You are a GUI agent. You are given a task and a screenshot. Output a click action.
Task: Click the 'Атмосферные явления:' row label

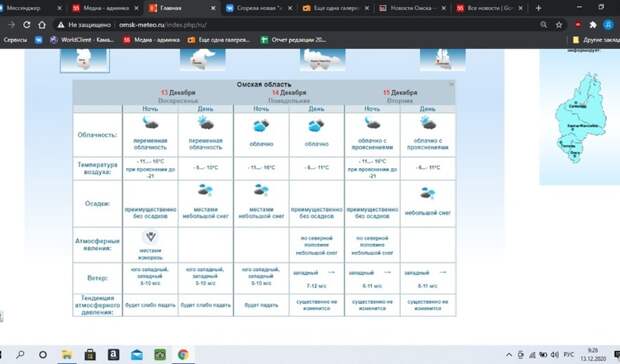(97, 245)
